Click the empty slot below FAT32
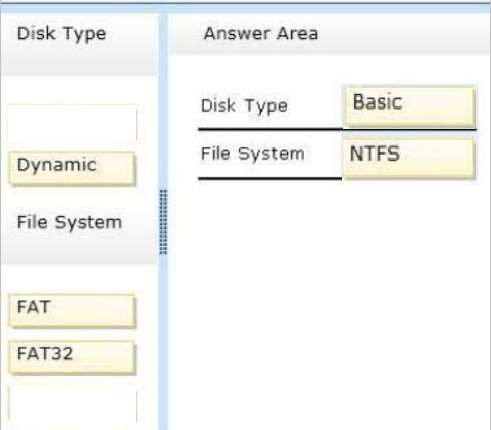This screenshot has height=430, width=491. [72, 405]
